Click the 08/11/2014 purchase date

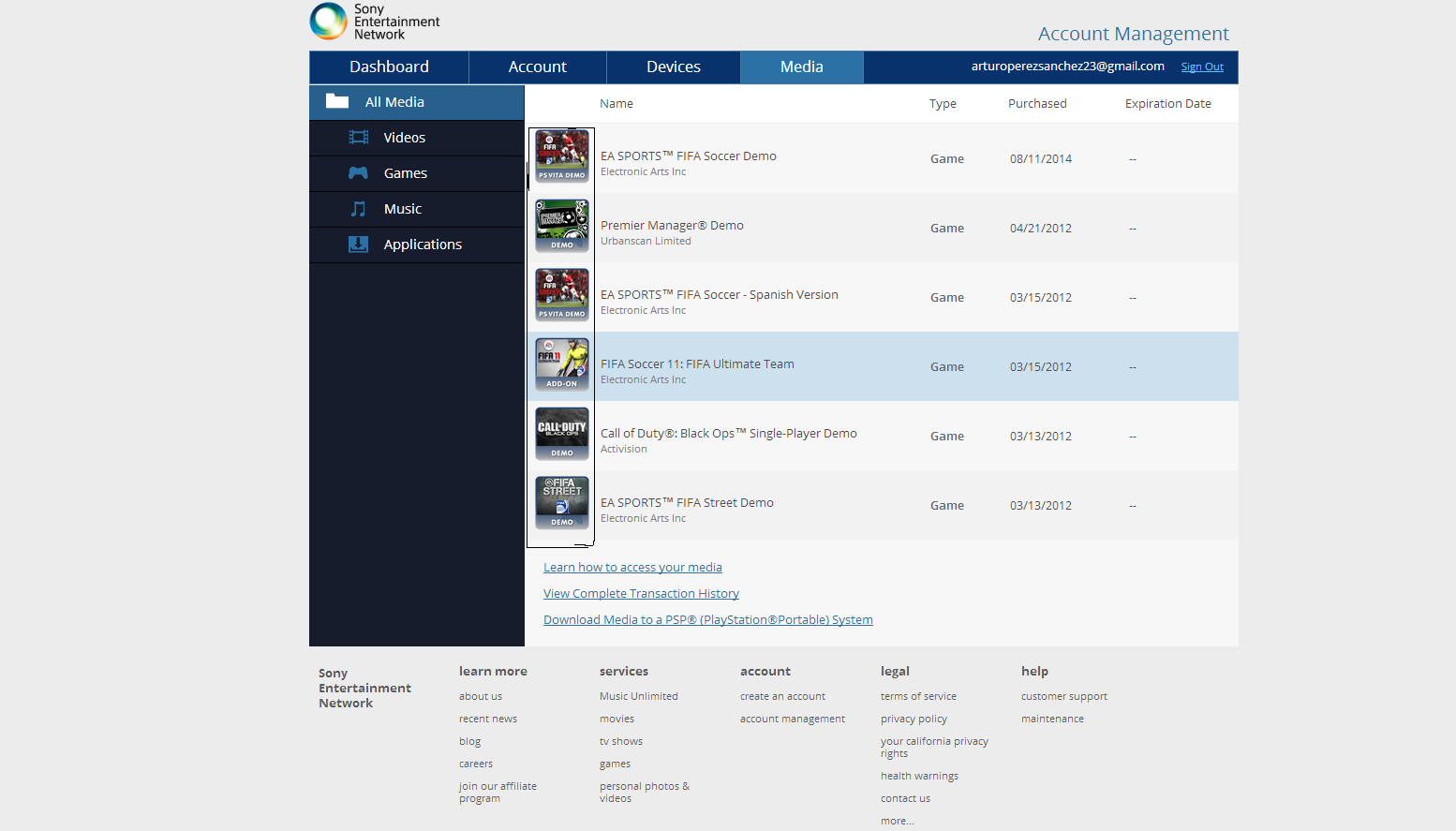(1041, 158)
